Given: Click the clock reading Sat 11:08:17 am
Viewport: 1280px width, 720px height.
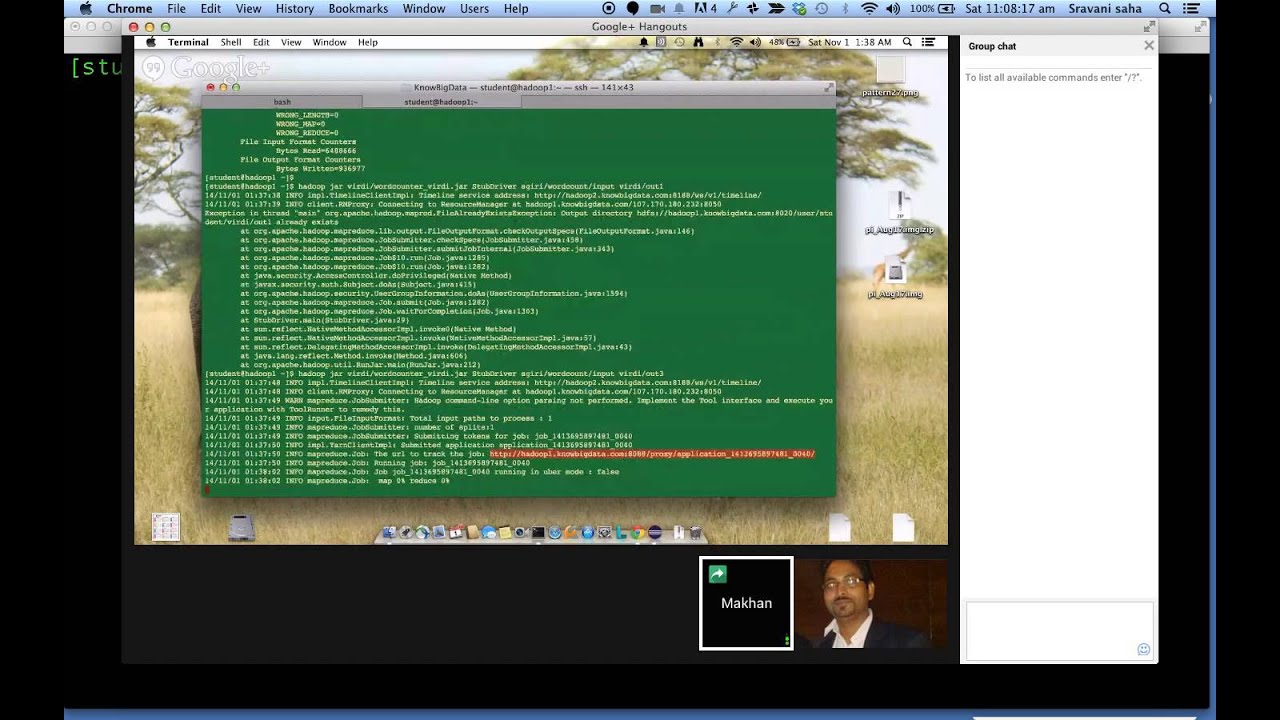Looking at the screenshot, I should [x=1010, y=8].
